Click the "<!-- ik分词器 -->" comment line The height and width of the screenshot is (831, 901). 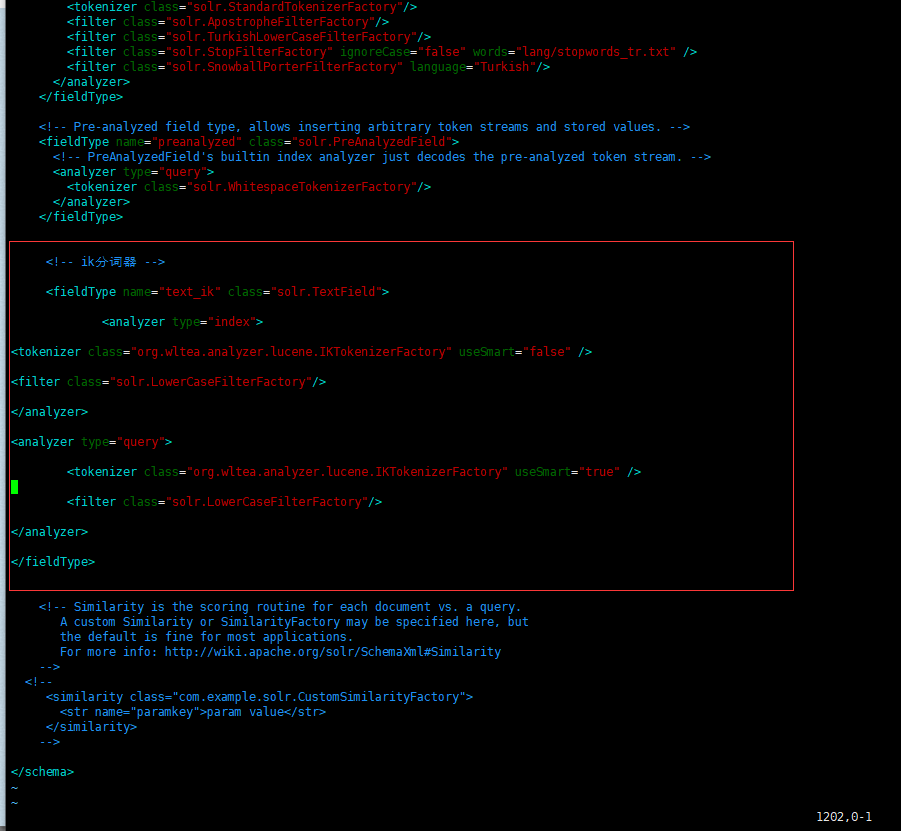[x=106, y=262]
